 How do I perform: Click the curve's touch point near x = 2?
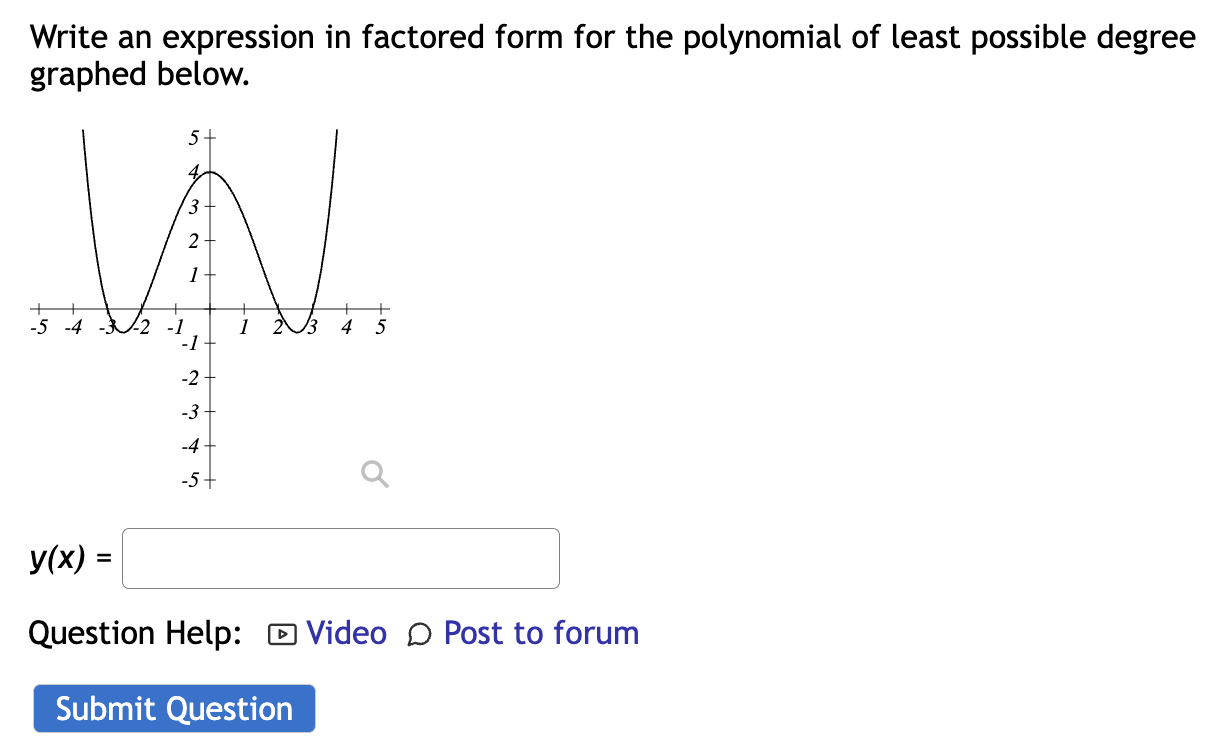pyautogui.click(x=278, y=308)
